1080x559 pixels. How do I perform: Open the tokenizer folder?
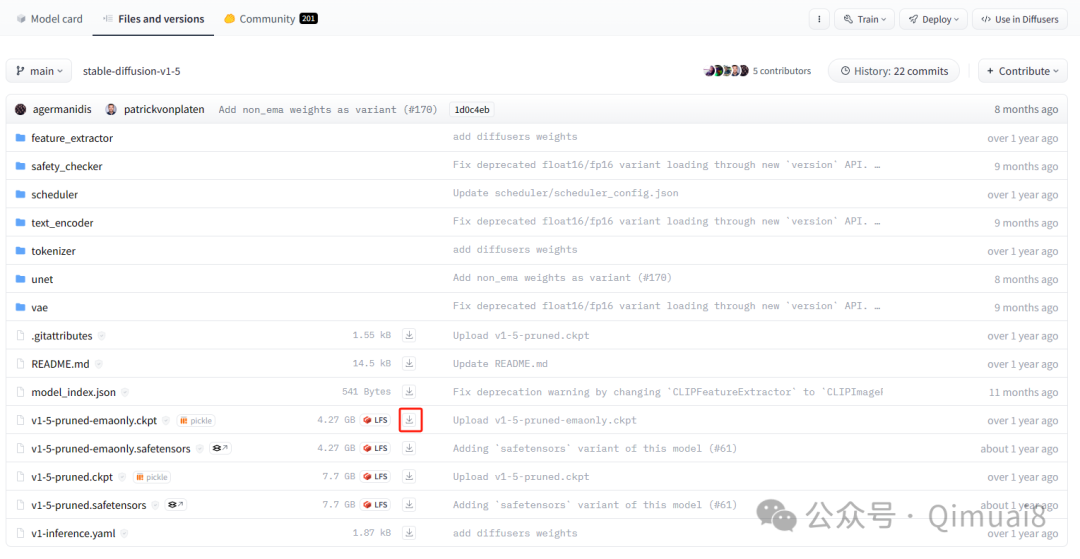53,251
